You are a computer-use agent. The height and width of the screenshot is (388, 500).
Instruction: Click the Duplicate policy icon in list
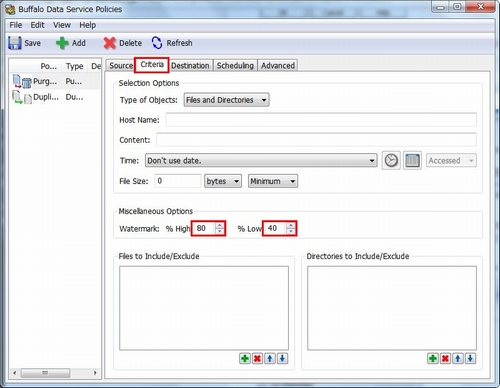[22, 97]
